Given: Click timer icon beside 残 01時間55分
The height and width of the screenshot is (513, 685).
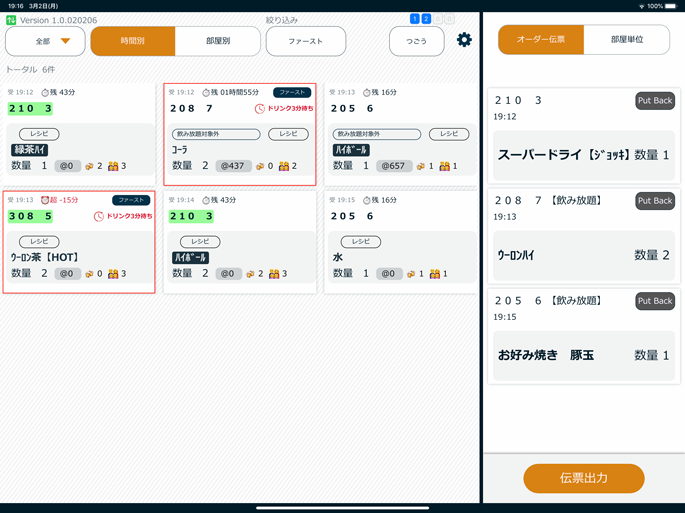Looking at the screenshot, I should [x=206, y=93].
